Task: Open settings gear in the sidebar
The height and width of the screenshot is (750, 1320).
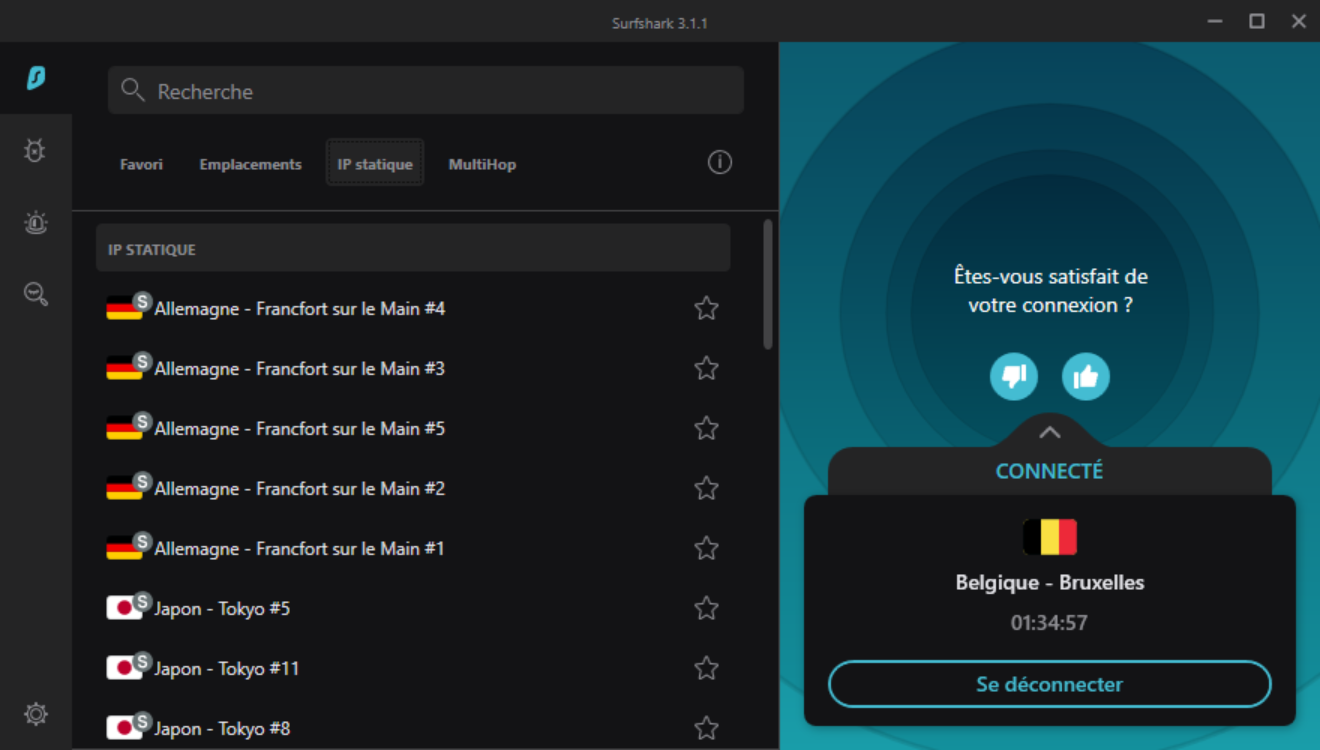Action: point(36,714)
